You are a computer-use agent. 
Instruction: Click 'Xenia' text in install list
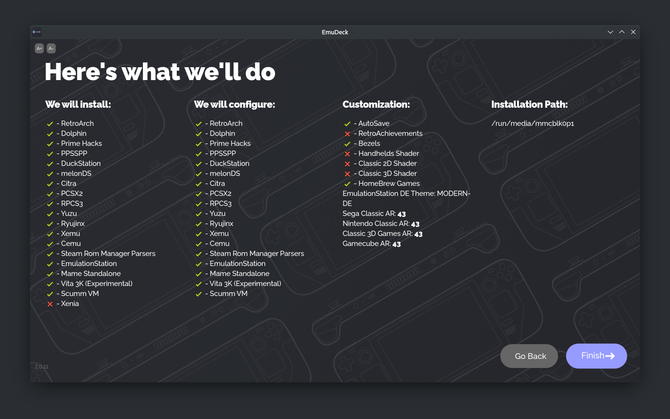tap(70, 304)
